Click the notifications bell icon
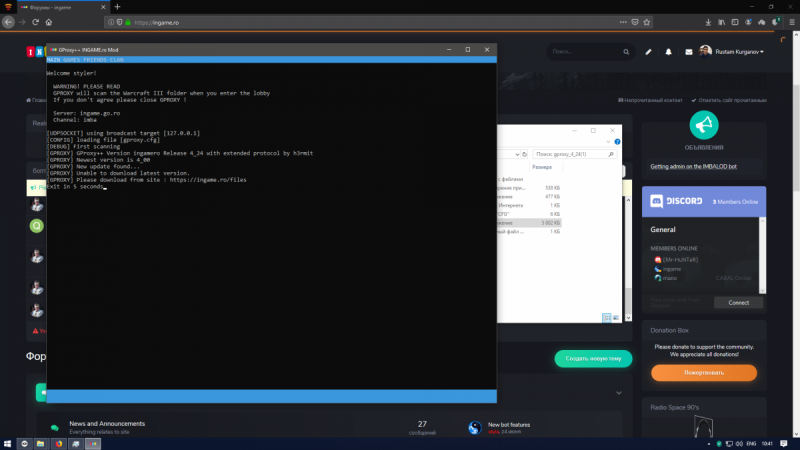Image resolution: width=800 pixels, height=450 pixels. coord(669,52)
